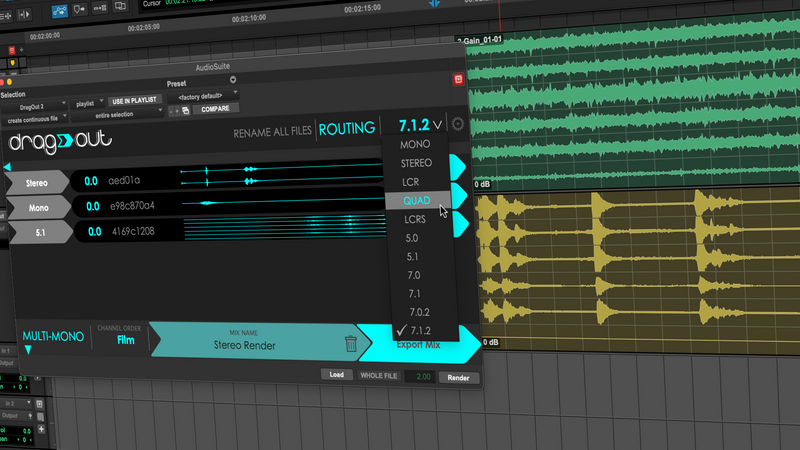Open the track Output selector
The height and width of the screenshot is (450, 800).
tap(16, 416)
